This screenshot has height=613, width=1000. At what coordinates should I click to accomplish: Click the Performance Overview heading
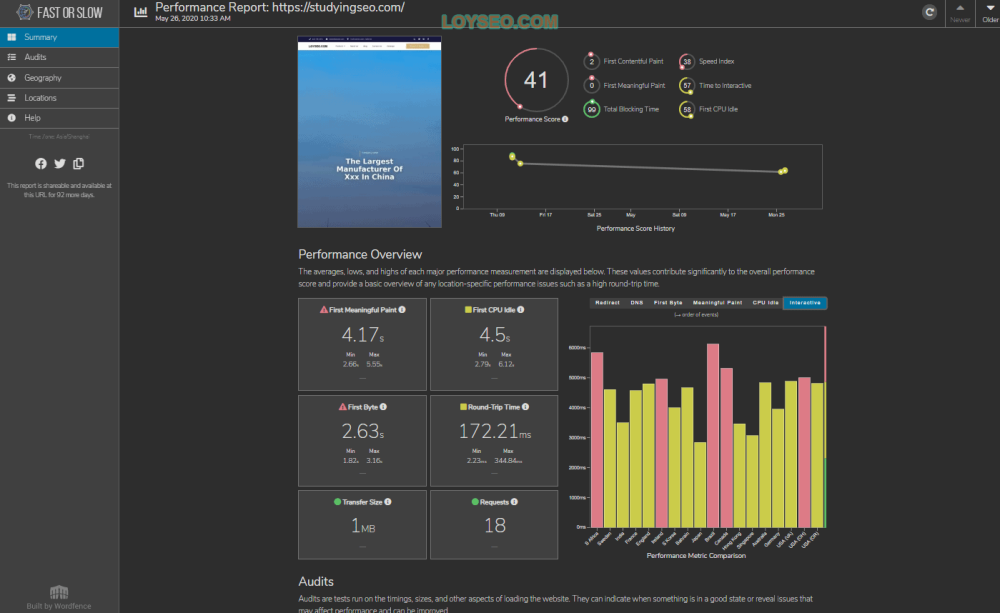point(360,255)
